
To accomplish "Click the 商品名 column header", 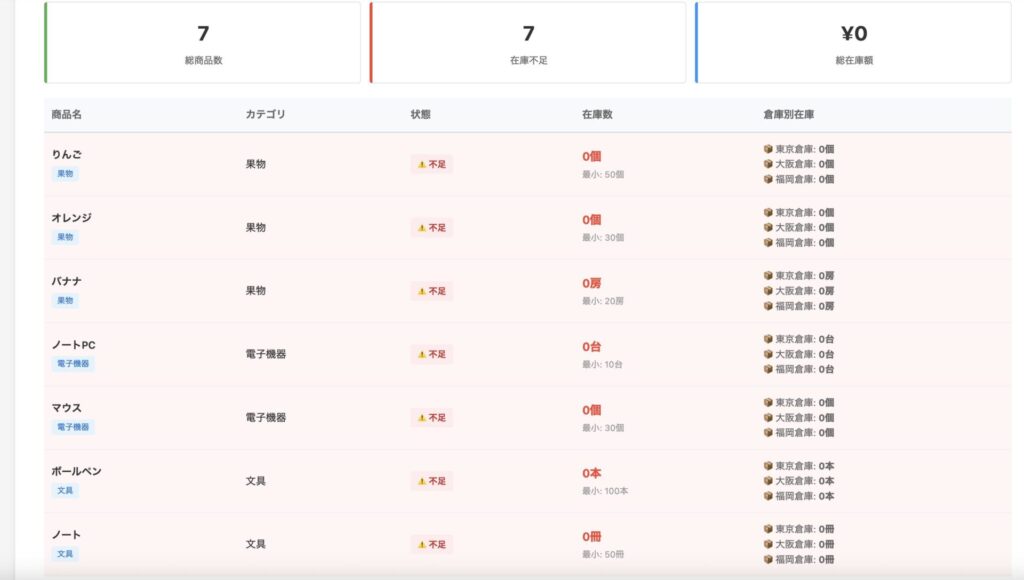I will (67, 115).
